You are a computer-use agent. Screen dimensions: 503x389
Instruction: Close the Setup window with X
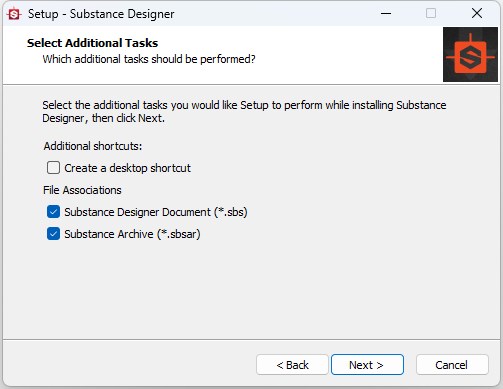pyautogui.click(x=477, y=14)
